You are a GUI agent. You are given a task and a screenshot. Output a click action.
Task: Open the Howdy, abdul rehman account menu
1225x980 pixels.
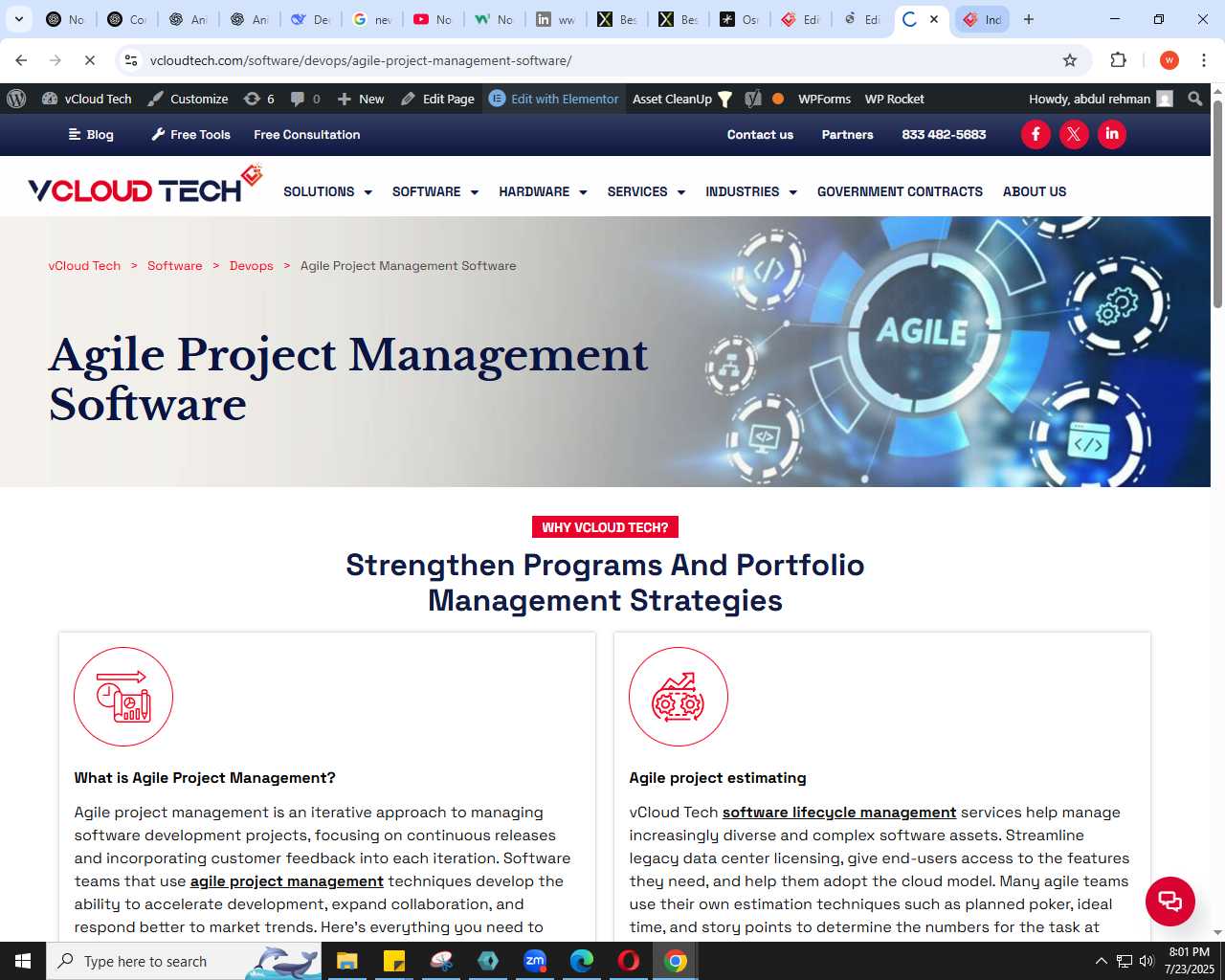tap(1101, 99)
